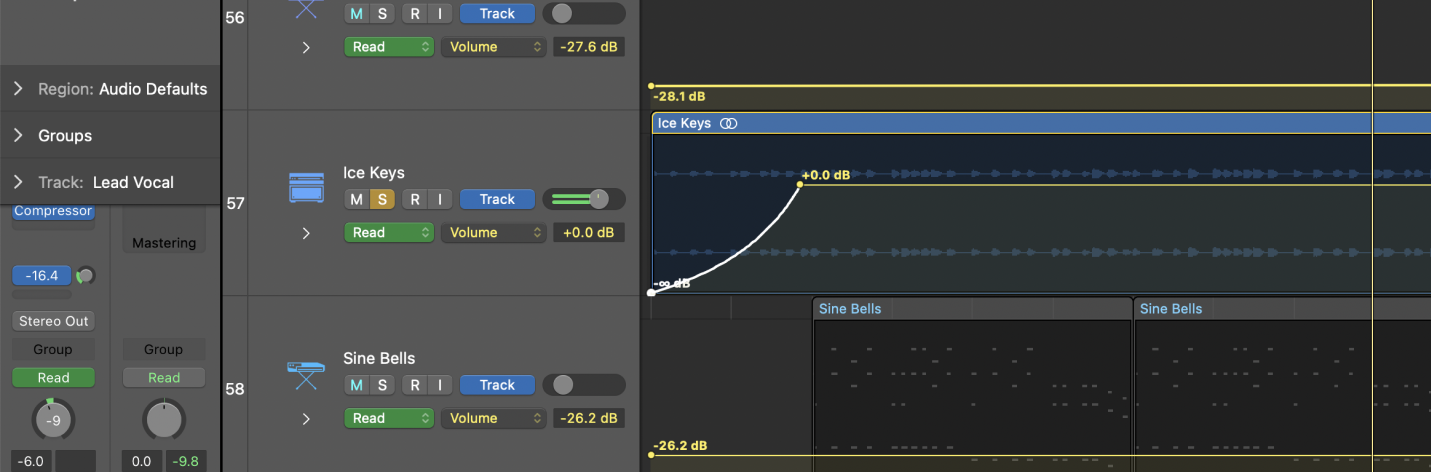The image size is (1431, 472).
Task: Open Sine Bells automation mode Read dropdown
Action: (389, 418)
